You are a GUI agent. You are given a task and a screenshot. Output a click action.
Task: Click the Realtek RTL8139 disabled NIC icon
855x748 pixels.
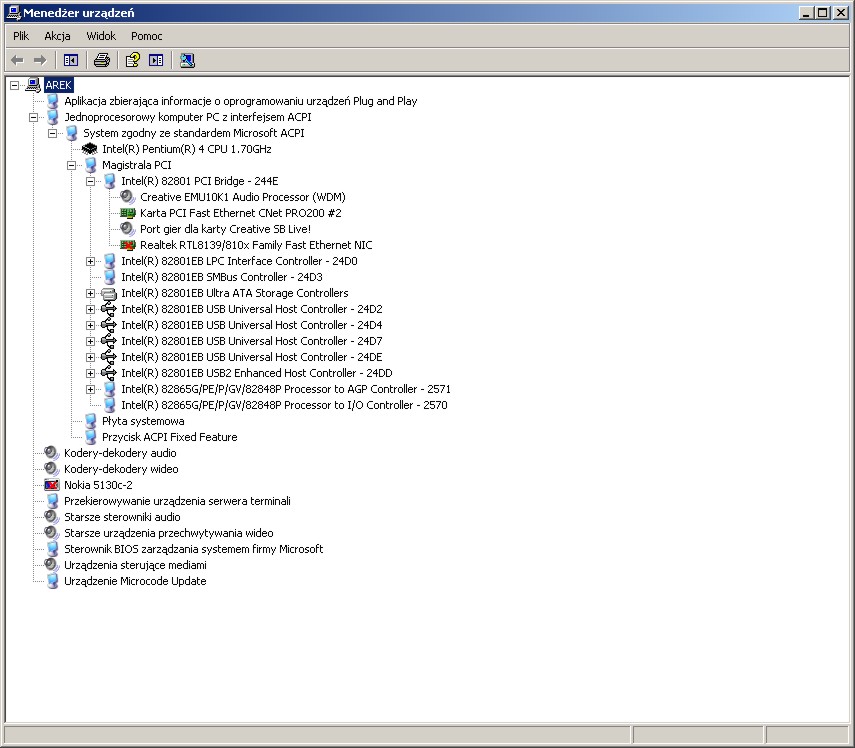click(128, 245)
